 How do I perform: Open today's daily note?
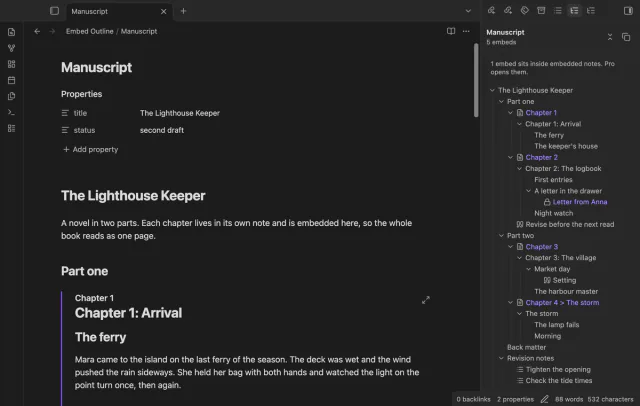(11, 80)
